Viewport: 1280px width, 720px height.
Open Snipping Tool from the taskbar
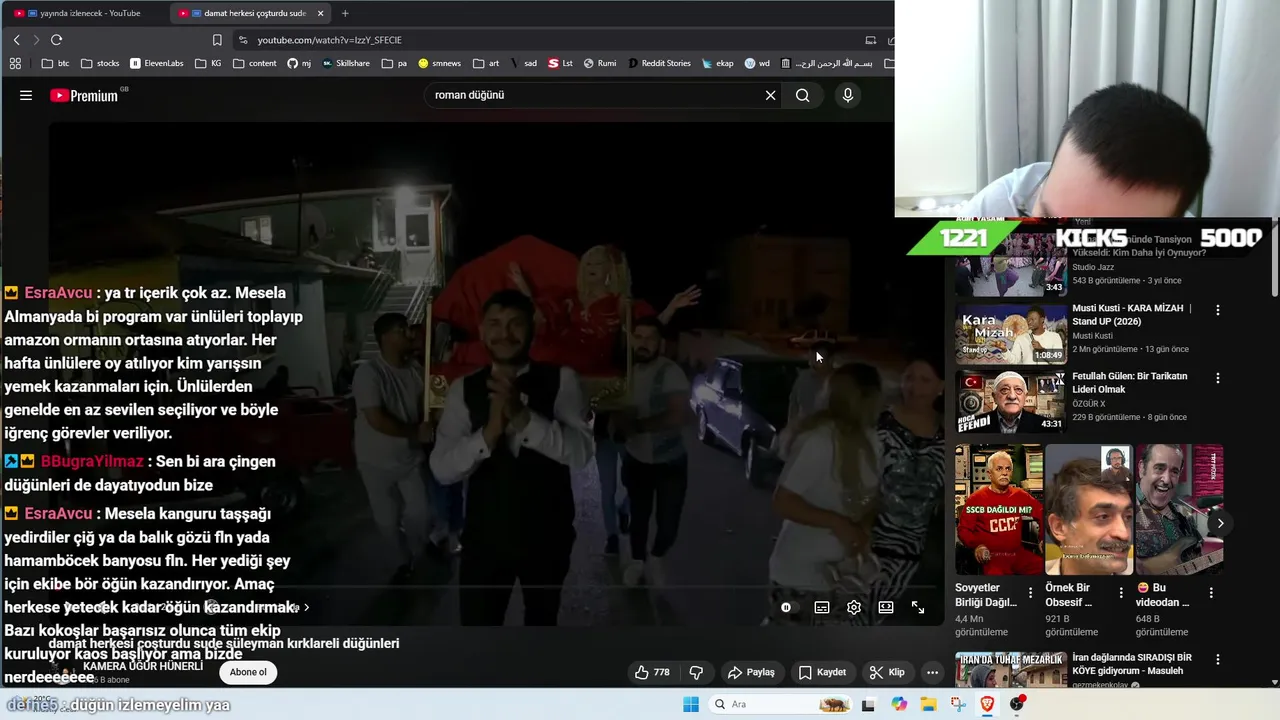pos(958,704)
